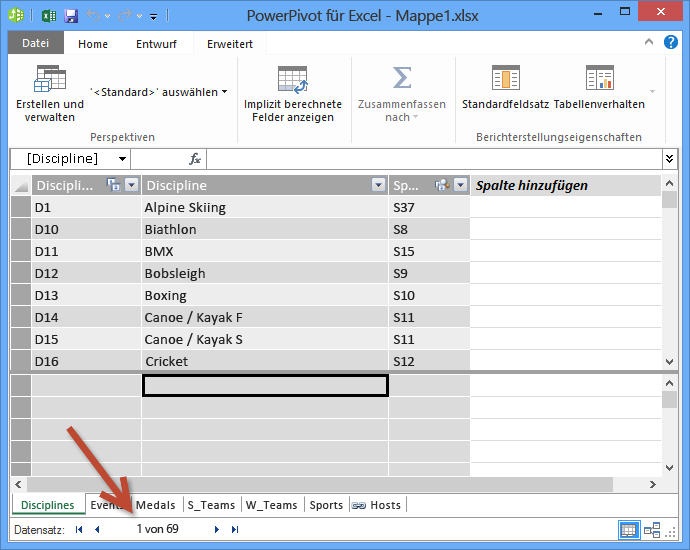Open the W_Teams sheet tab
Screen dimensions: 690x550
click(x=272, y=505)
